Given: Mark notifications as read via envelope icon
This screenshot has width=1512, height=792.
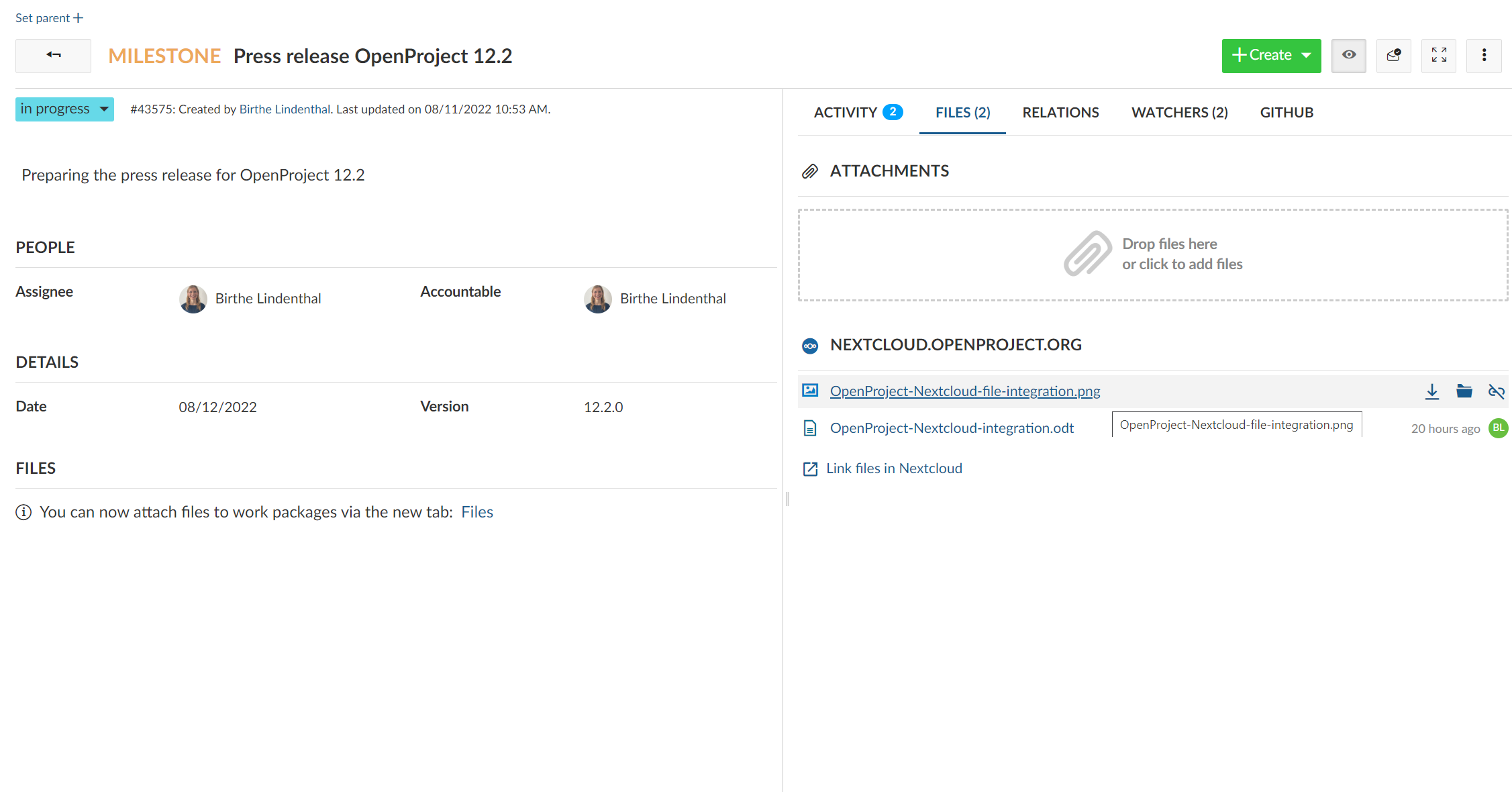Looking at the screenshot, I should (x=1394, y=56).
